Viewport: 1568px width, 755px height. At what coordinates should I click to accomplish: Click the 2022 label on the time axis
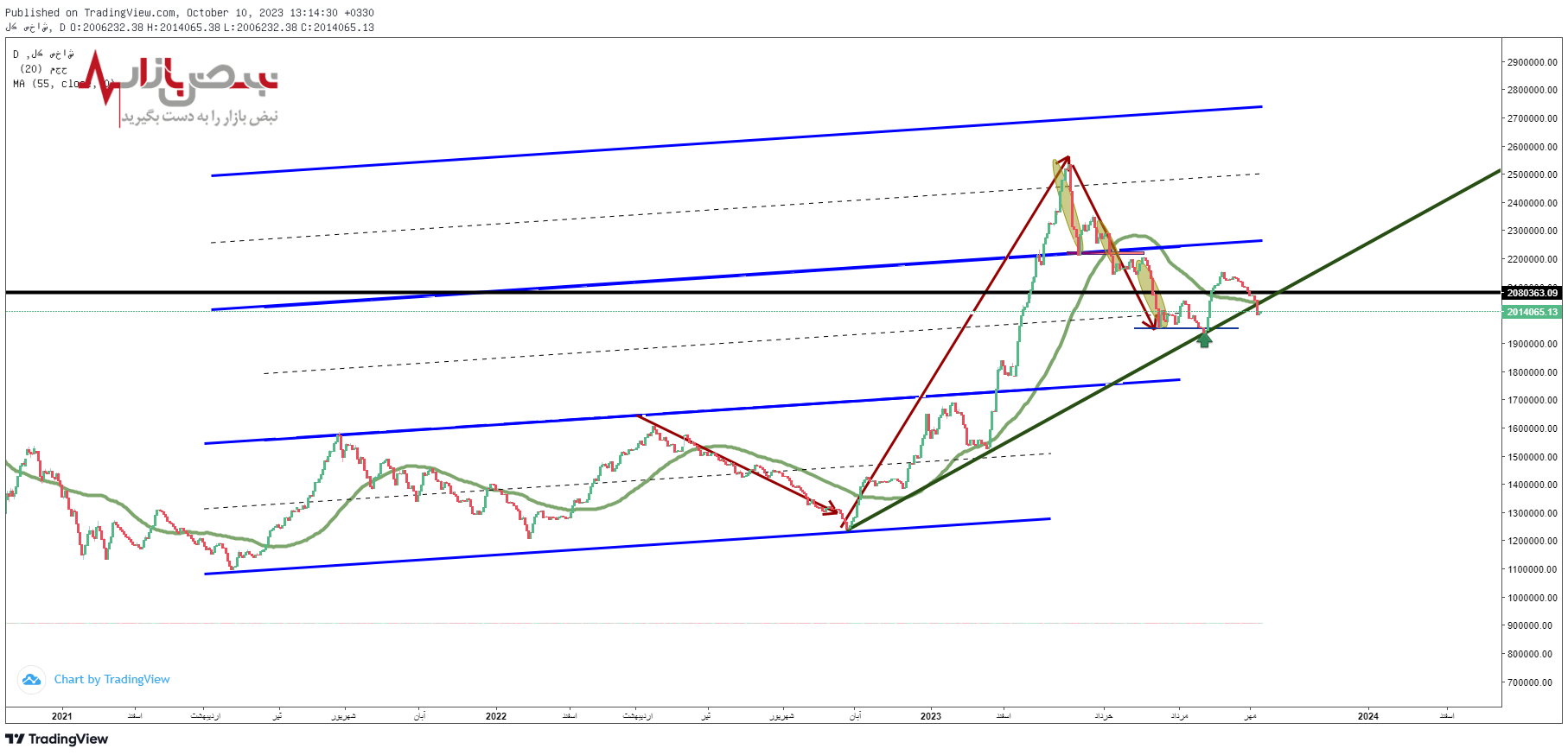click(496, 716)
